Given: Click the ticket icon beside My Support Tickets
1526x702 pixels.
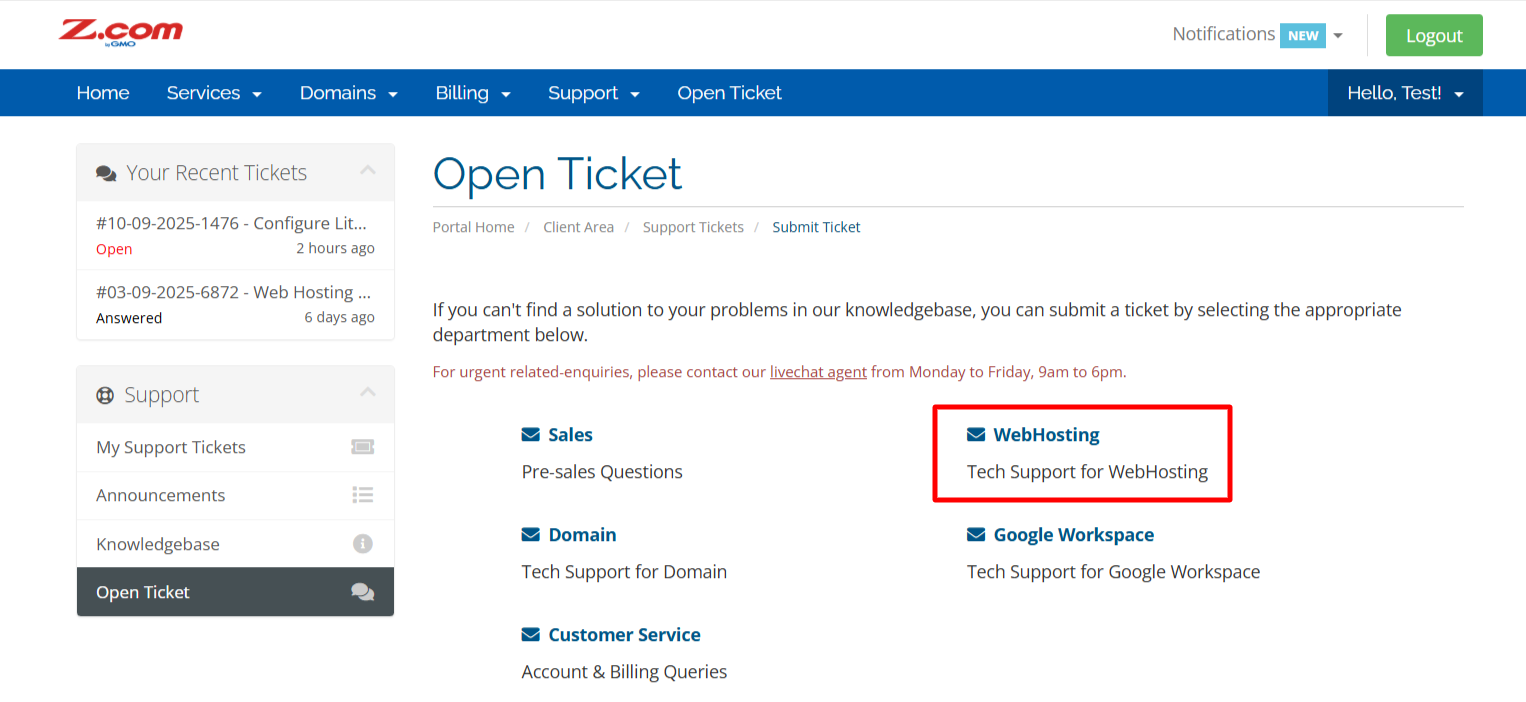Looking at the screenshot, I should [x=362, y=447].
